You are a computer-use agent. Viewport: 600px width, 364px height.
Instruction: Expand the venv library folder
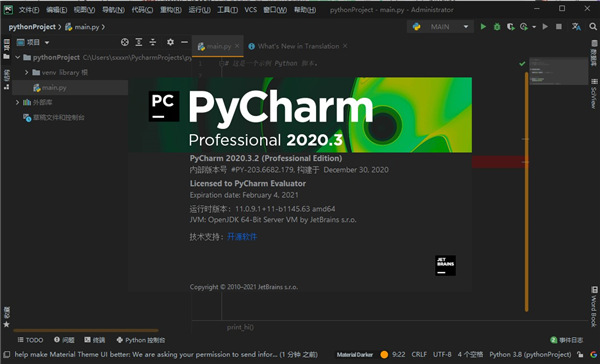pyautogui.click(x=26, y=72)
